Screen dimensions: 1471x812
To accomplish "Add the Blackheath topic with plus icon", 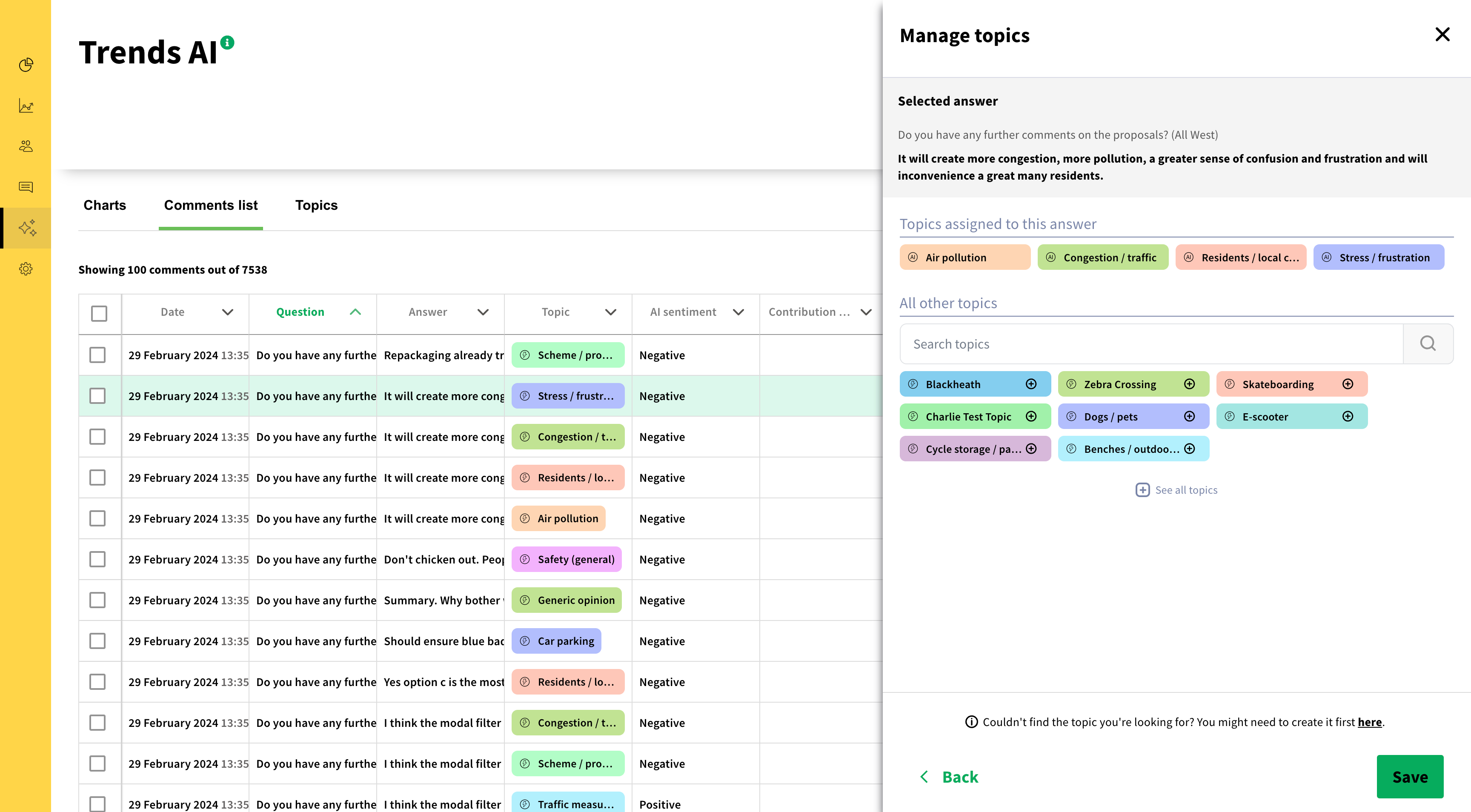I will [1031, 384].
